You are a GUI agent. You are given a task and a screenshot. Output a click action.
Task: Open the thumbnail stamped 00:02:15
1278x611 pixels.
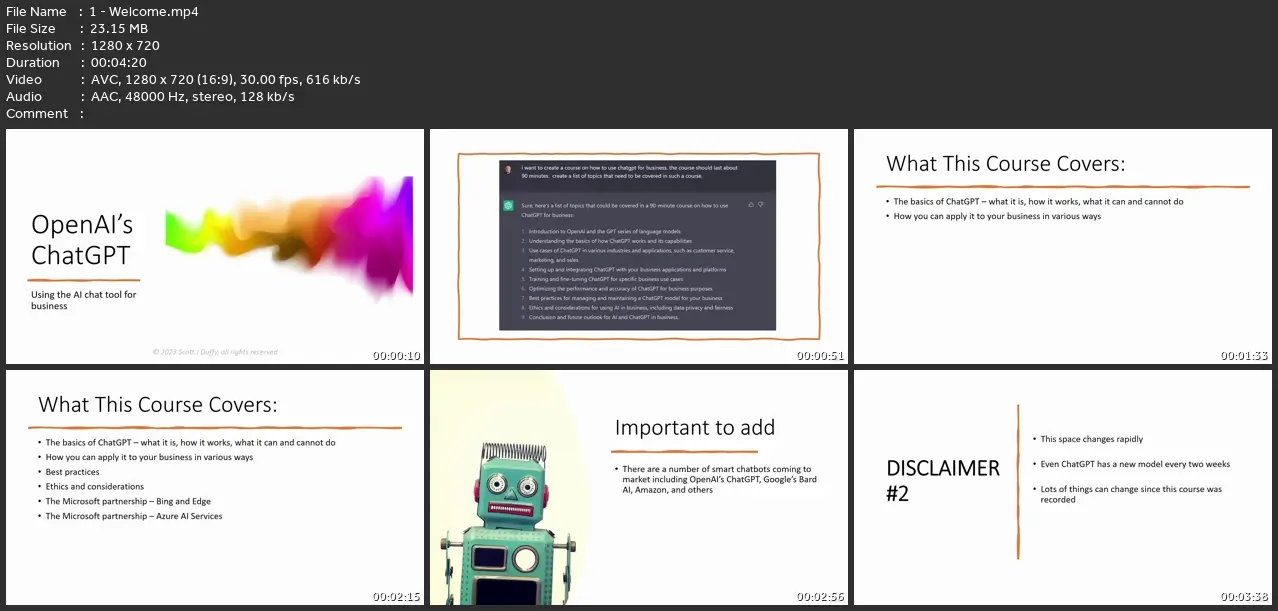(x=215, y=488)
